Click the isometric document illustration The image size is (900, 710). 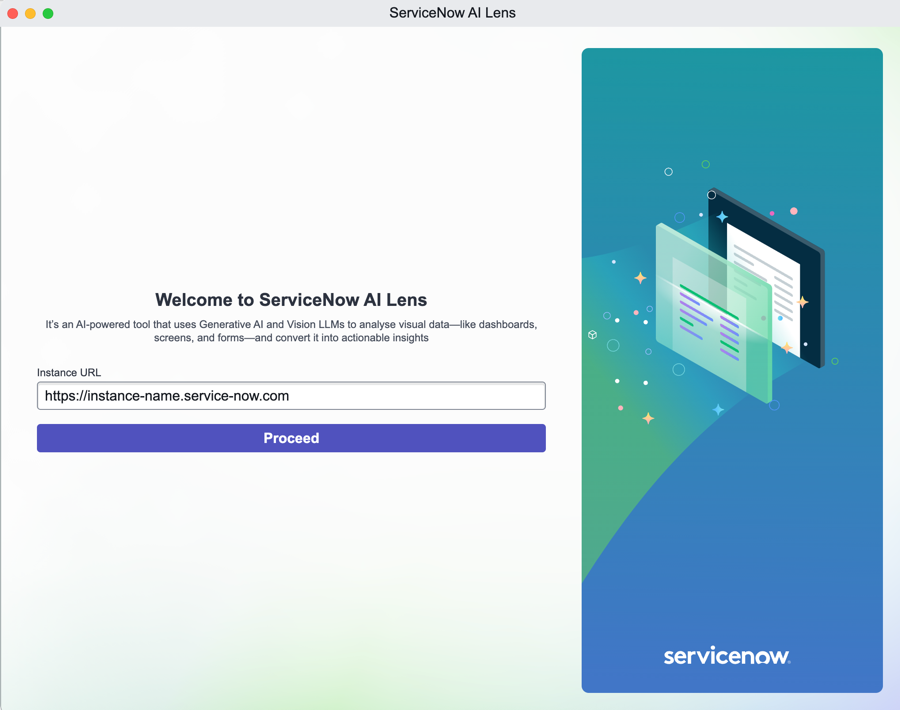(x=740, y=295)
